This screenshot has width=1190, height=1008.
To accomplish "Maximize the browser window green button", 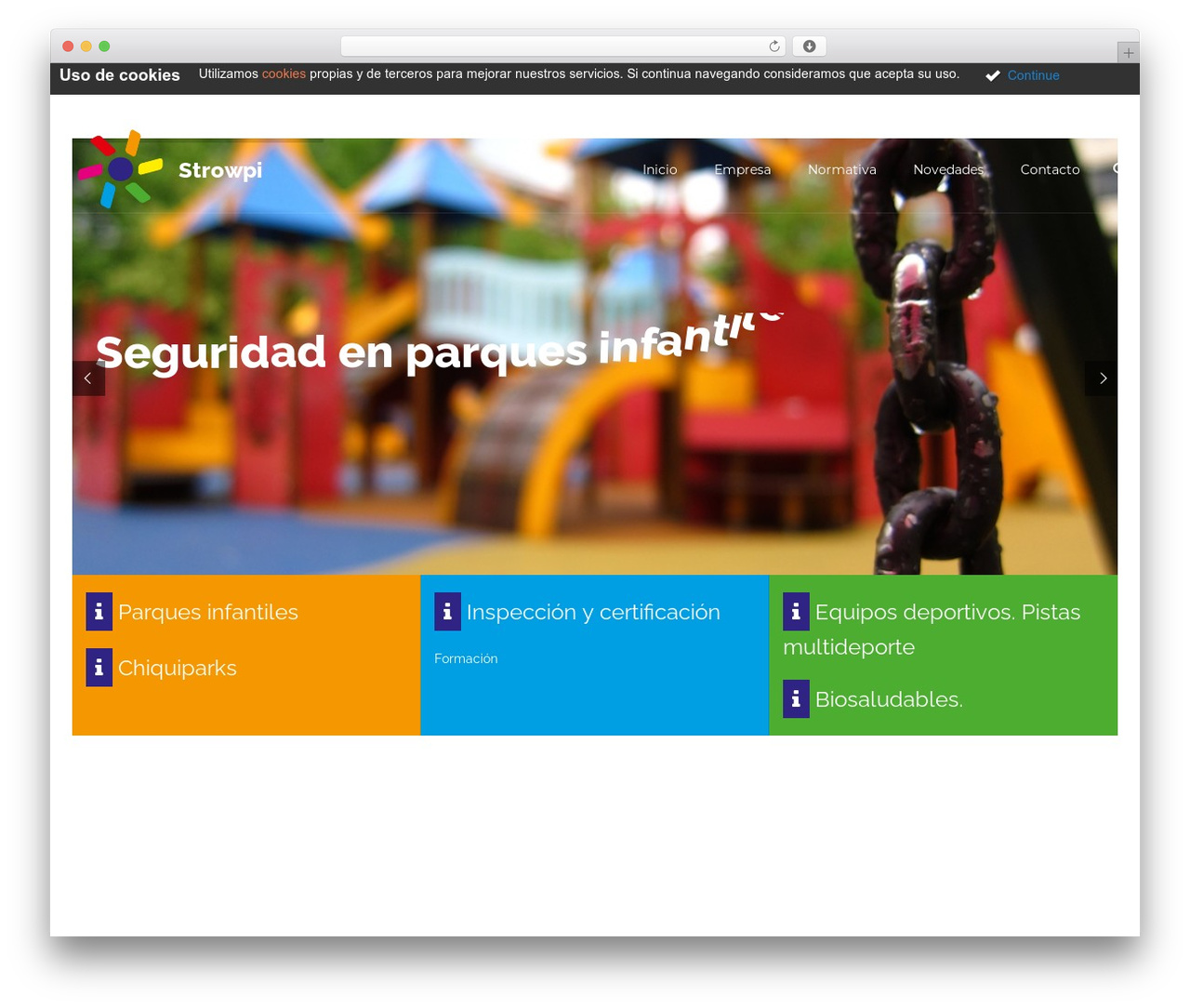I will (104, 46).
